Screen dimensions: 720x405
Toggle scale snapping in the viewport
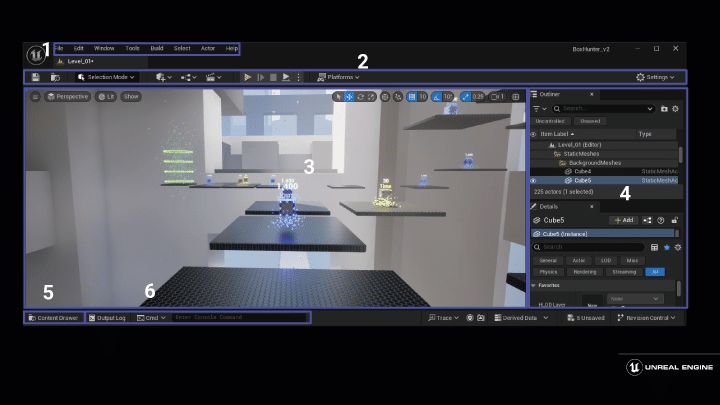tap(466, 96)
